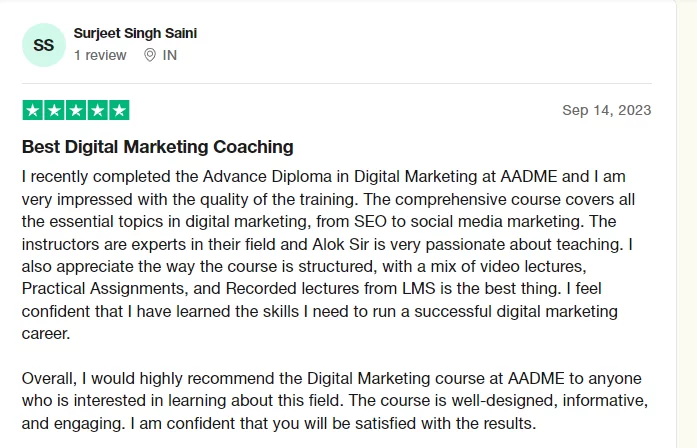The width and height of the screenshot is (697, 448).
Task: Click the name Alok Sir in the review
Action: (x=340, y=244)
